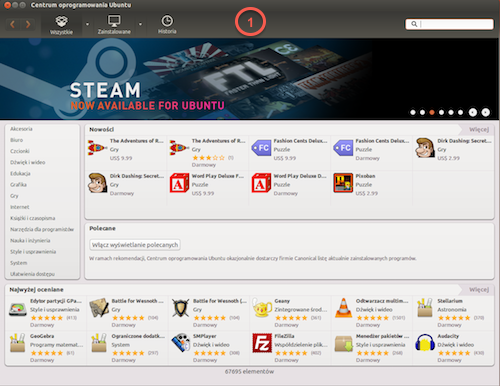Click the search input field

point(449,24)
